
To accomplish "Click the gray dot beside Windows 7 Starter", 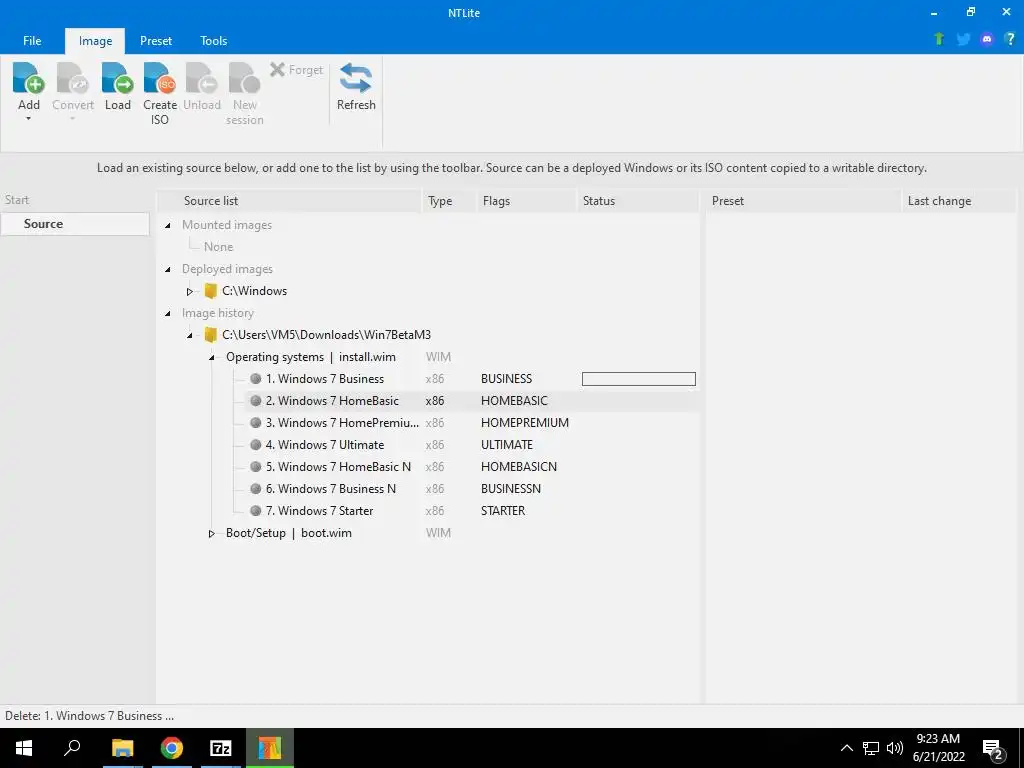I will (255, 511).
